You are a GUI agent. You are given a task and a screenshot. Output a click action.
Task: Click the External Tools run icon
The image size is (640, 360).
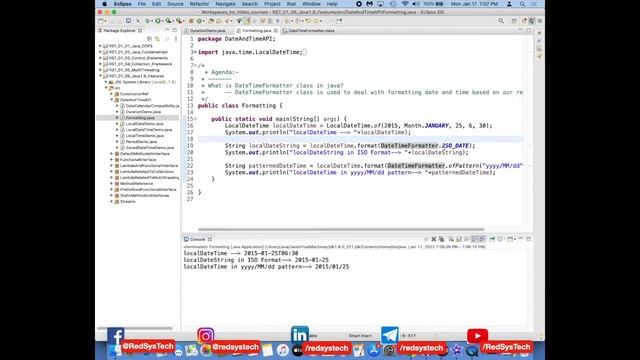point(179,21)
